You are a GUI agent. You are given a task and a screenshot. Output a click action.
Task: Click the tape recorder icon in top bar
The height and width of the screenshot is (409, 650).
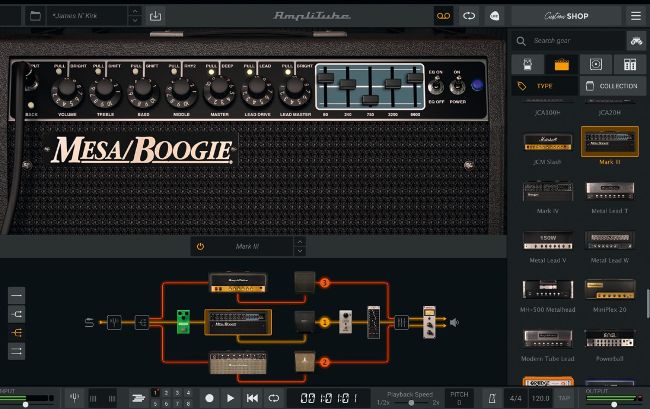point(443,16)
